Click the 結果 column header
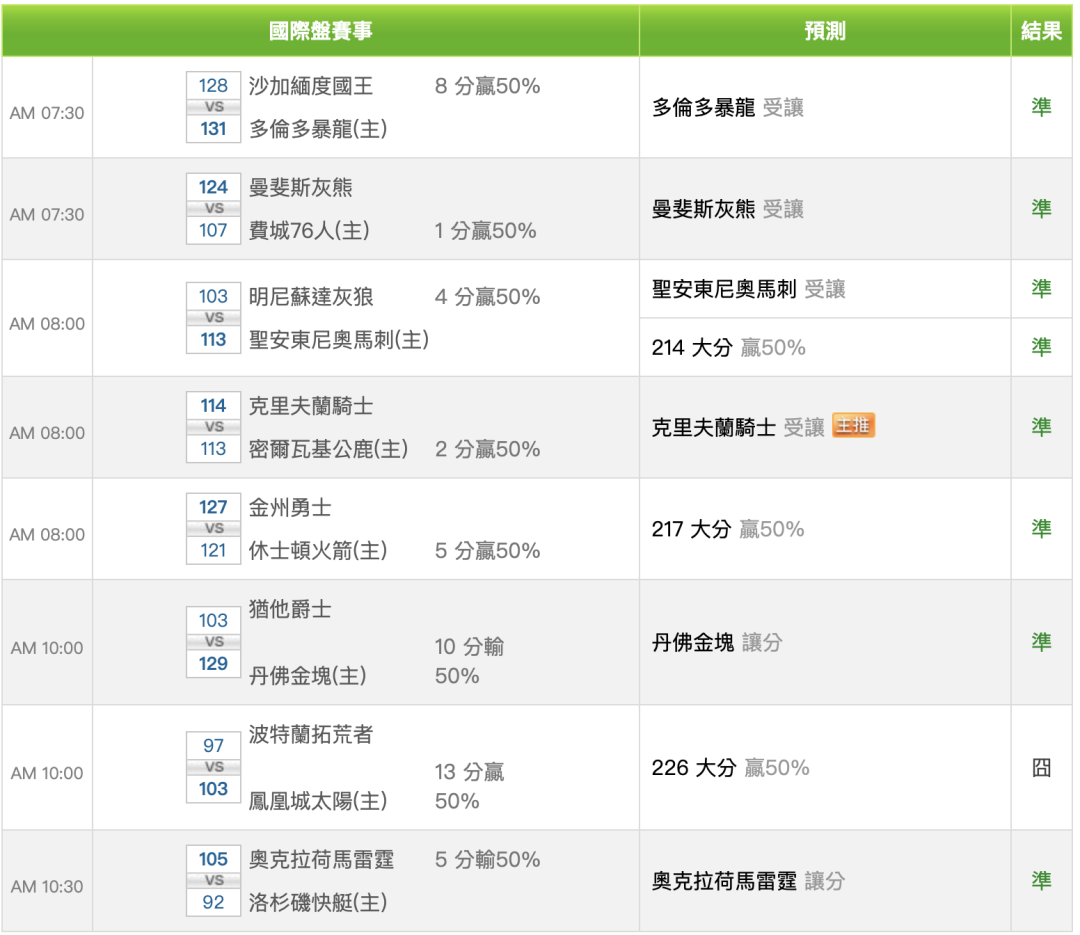Screen dimensions: 1080x935 click(x=1041, y=31)
